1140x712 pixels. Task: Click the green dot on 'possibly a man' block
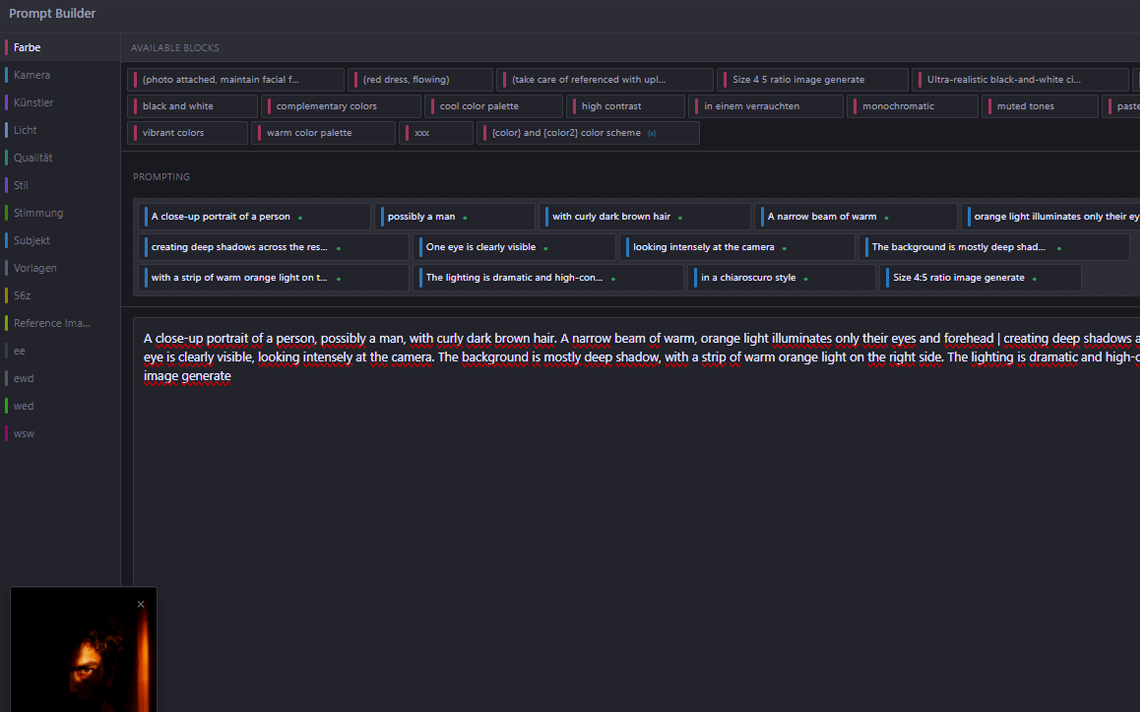[465, 217]
